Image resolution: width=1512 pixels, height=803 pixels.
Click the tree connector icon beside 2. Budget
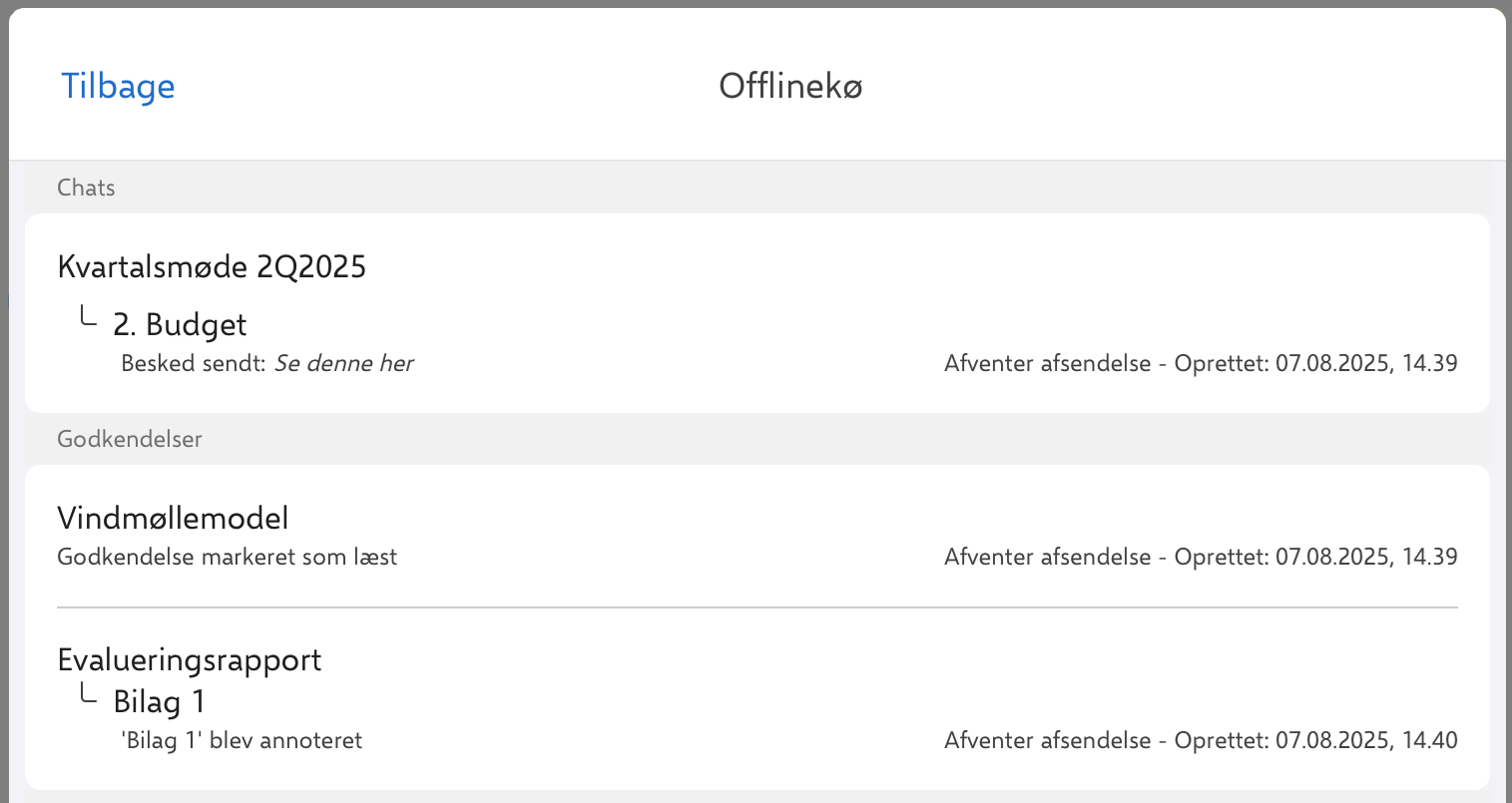click(88, 318)
